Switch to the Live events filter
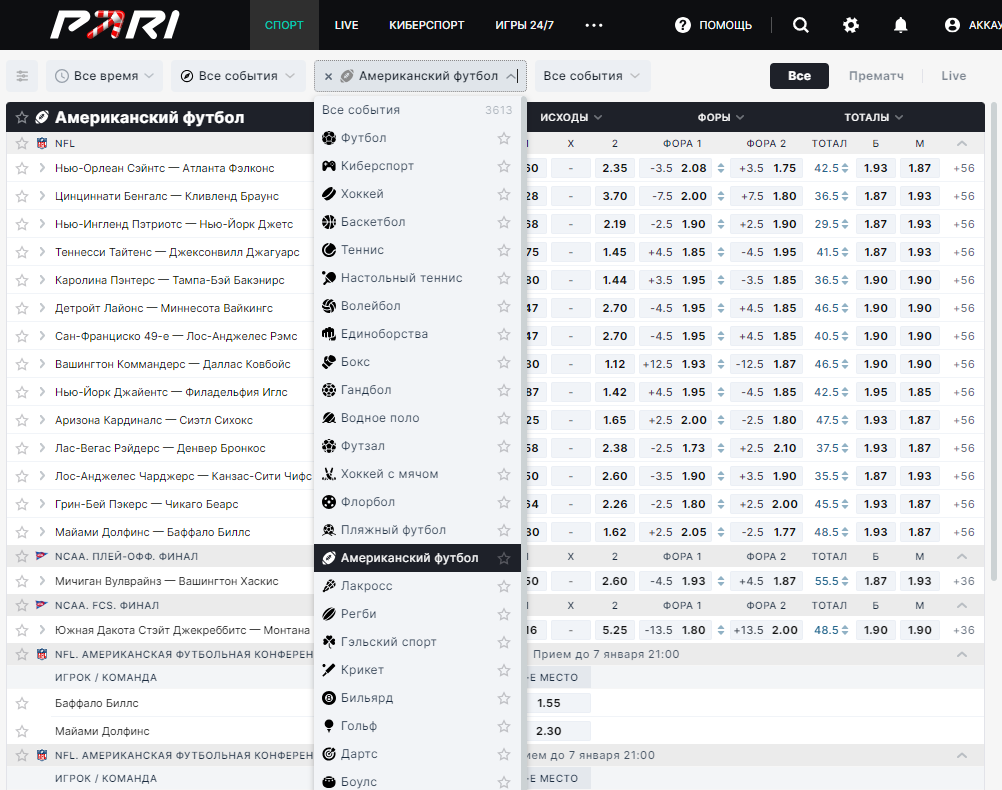This screenshot has height=790, width=1002. pos(953,76)
